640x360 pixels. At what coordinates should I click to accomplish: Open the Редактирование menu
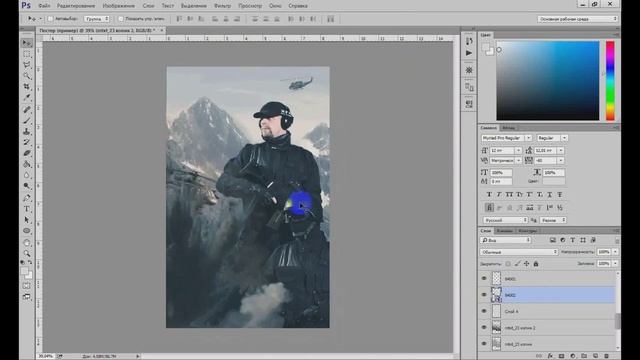click(76, 6)
